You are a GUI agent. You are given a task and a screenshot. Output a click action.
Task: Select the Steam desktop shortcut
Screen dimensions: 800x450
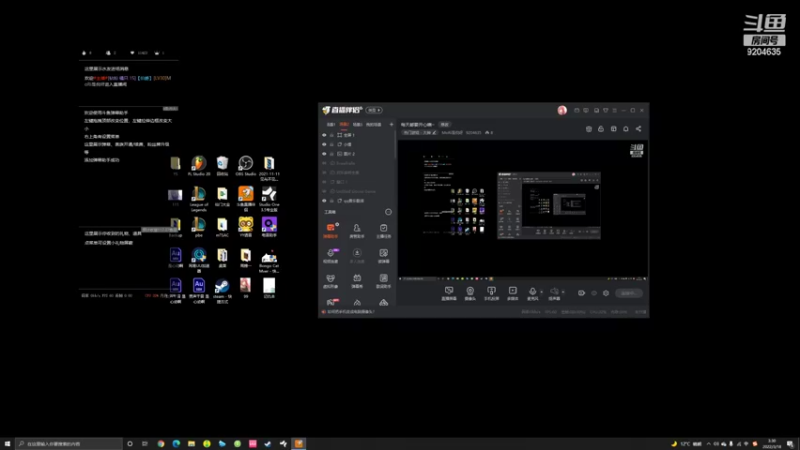coord(222,291)
